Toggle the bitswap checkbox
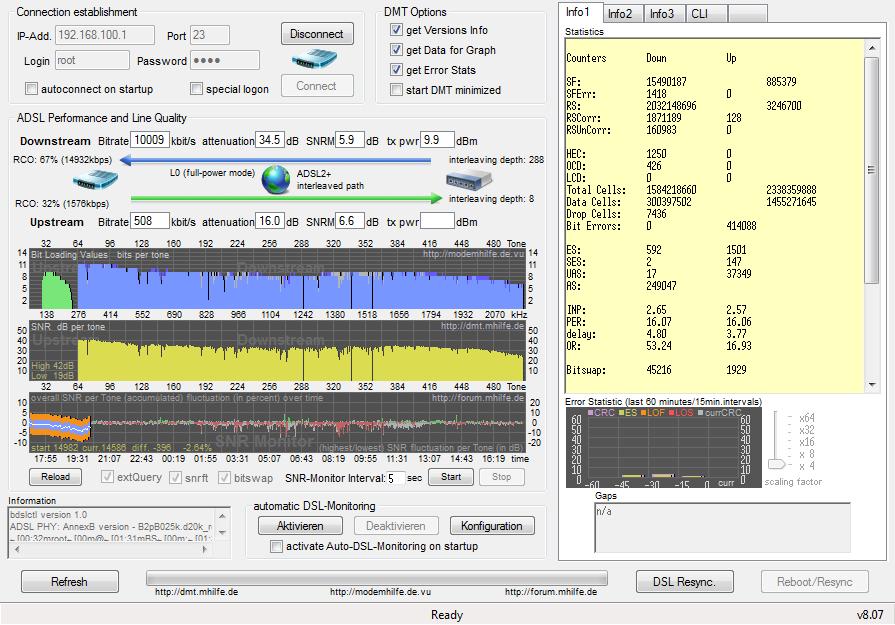 (x=224, y=477)
